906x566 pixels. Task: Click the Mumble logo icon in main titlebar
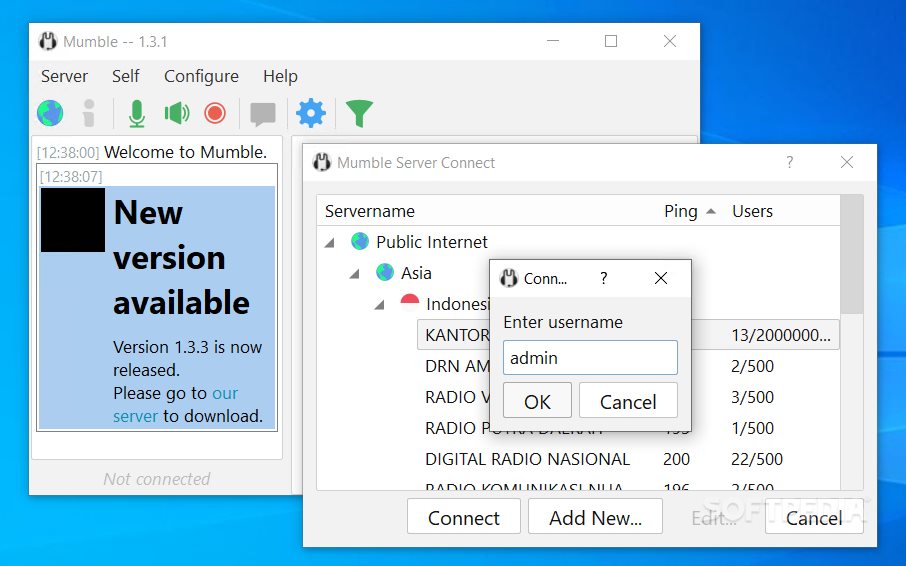[x=48, y=41]
